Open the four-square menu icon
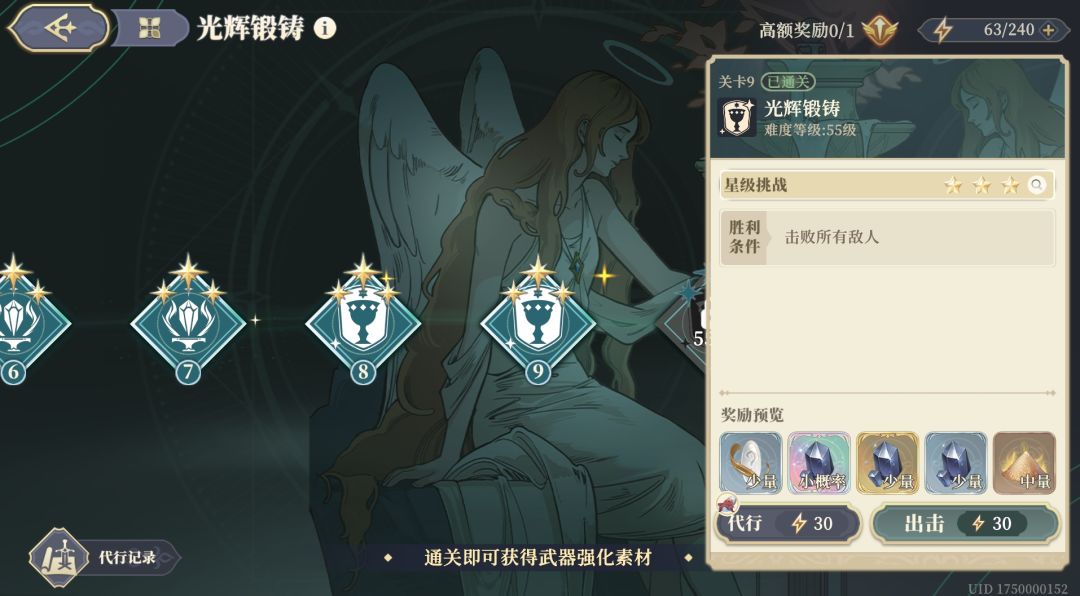 coord(149,28)
